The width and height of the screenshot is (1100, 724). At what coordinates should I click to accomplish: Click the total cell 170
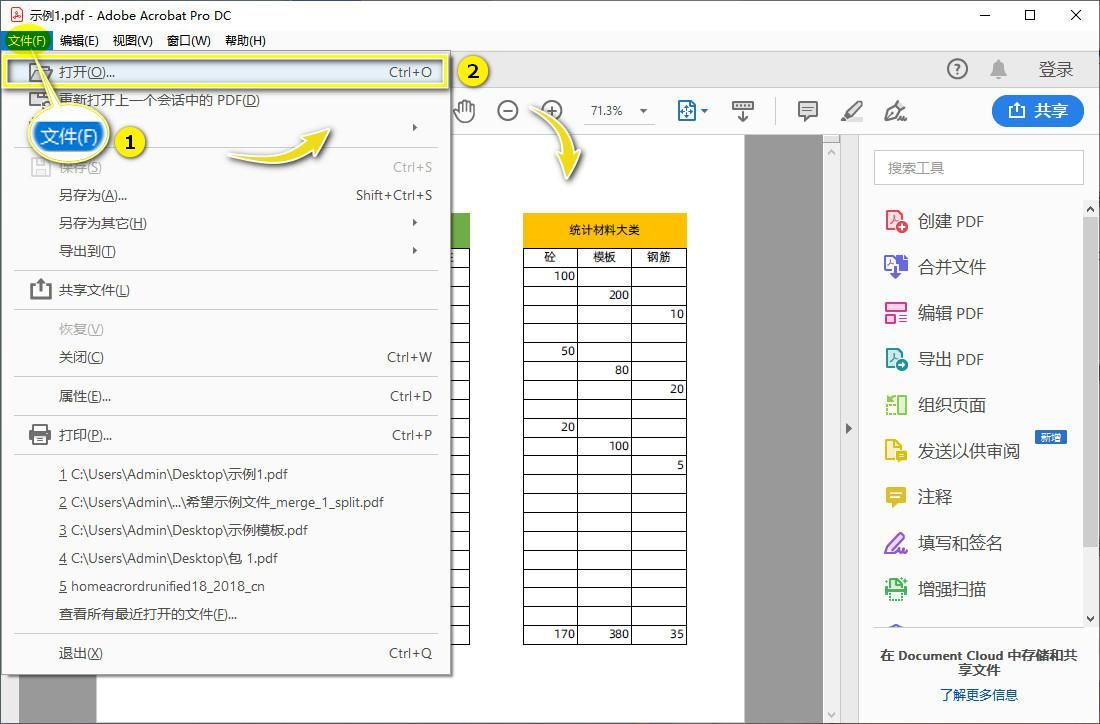550,634
